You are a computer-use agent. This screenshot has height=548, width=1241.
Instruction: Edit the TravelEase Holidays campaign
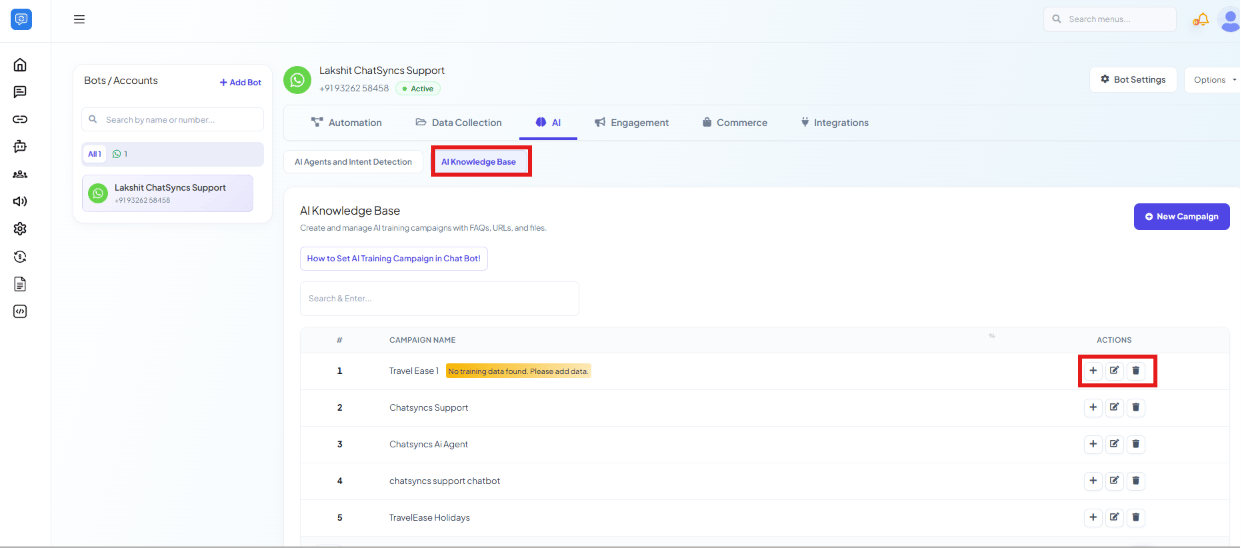pos(1114,518)
